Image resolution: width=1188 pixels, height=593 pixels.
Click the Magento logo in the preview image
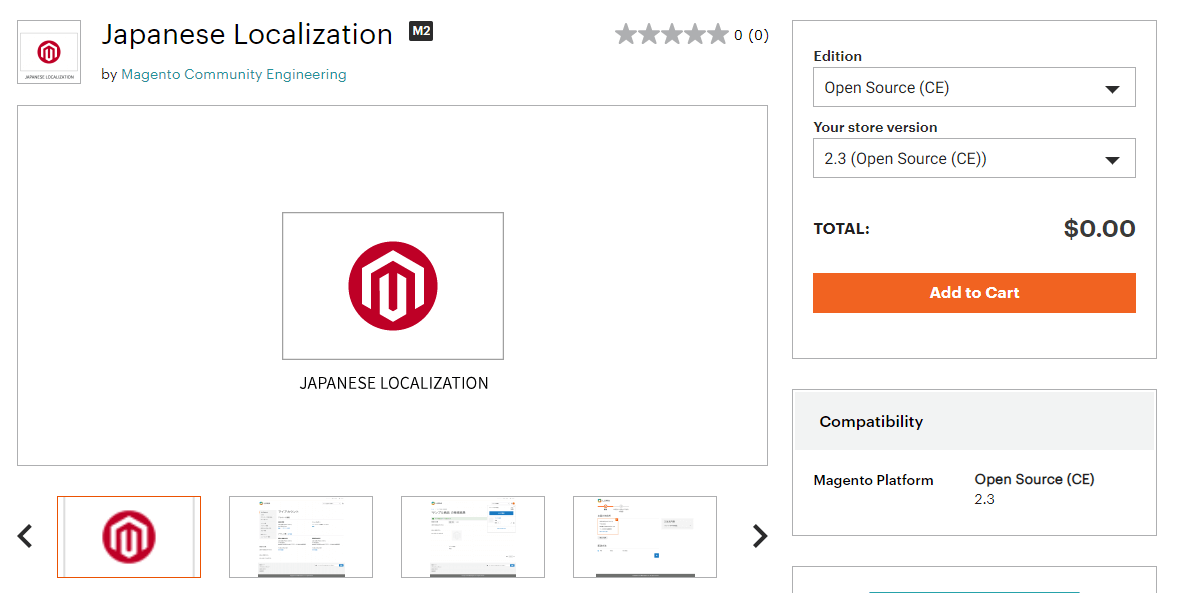(392, 285)
